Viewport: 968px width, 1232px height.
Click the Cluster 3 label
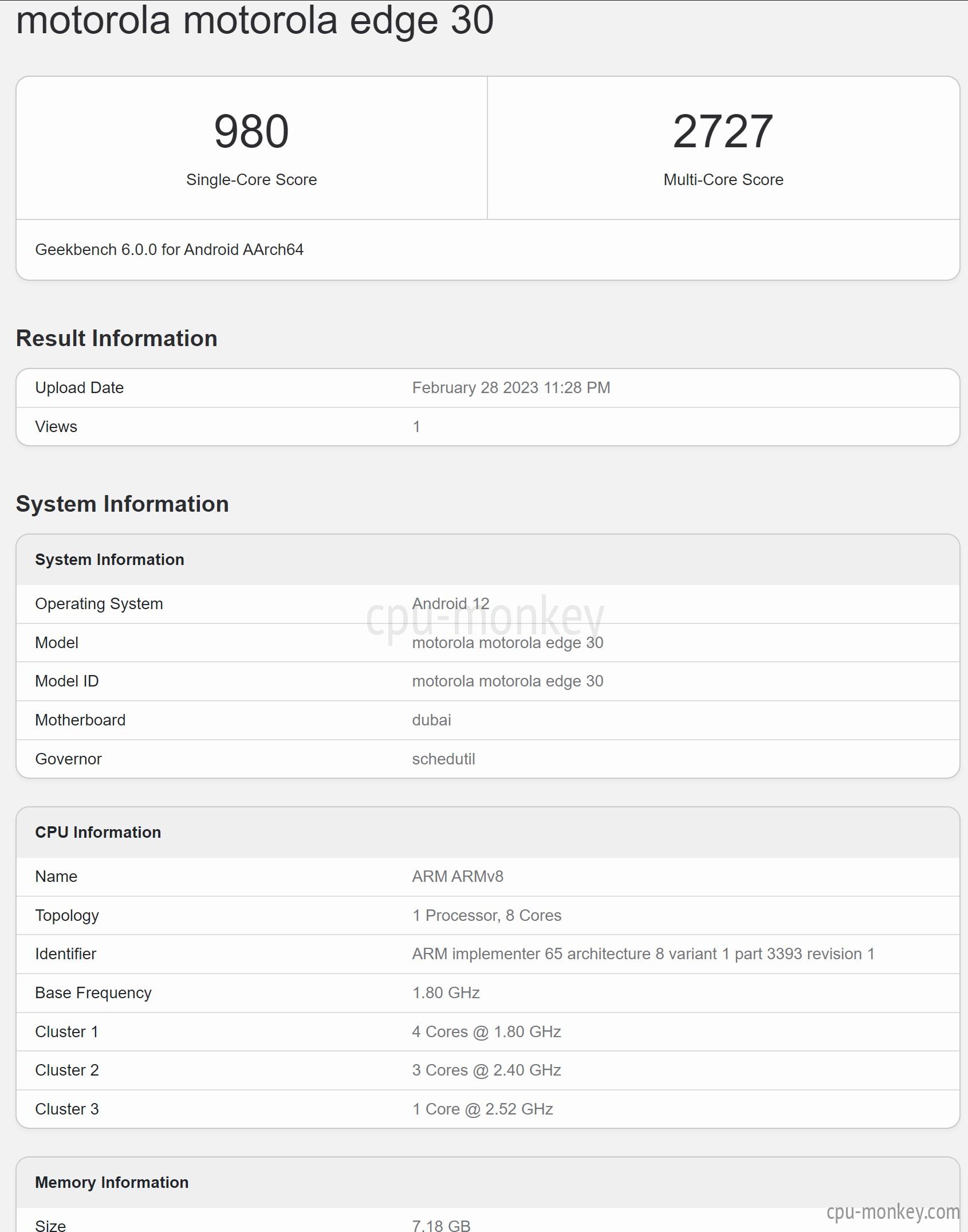[67, 1109]
